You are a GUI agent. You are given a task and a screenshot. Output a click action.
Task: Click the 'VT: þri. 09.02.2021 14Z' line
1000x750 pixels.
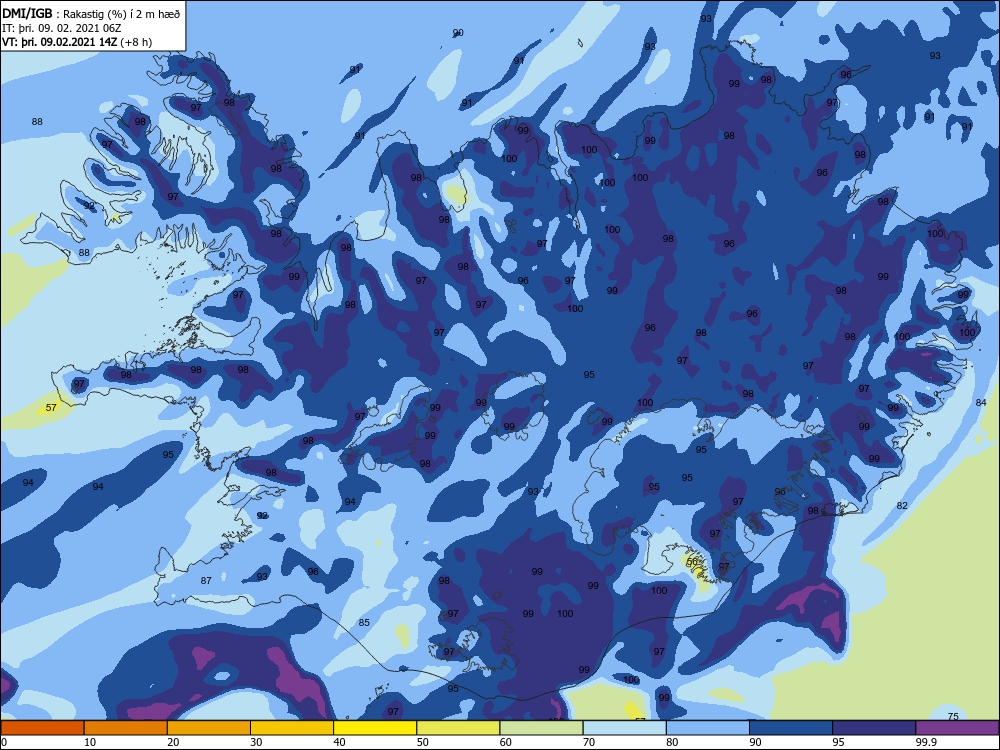[59, 42]
